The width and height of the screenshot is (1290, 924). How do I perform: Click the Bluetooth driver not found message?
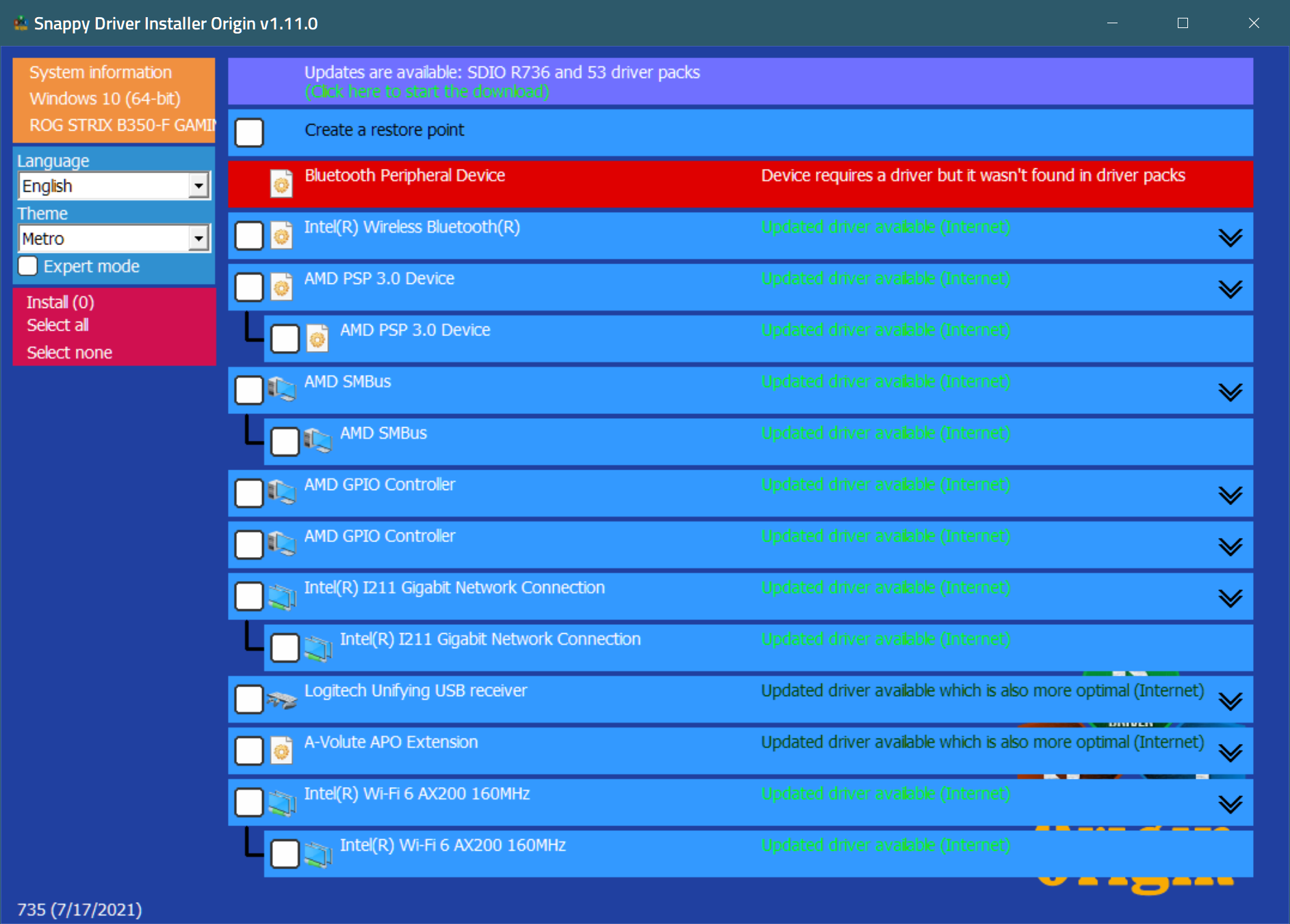coord(972,175)
